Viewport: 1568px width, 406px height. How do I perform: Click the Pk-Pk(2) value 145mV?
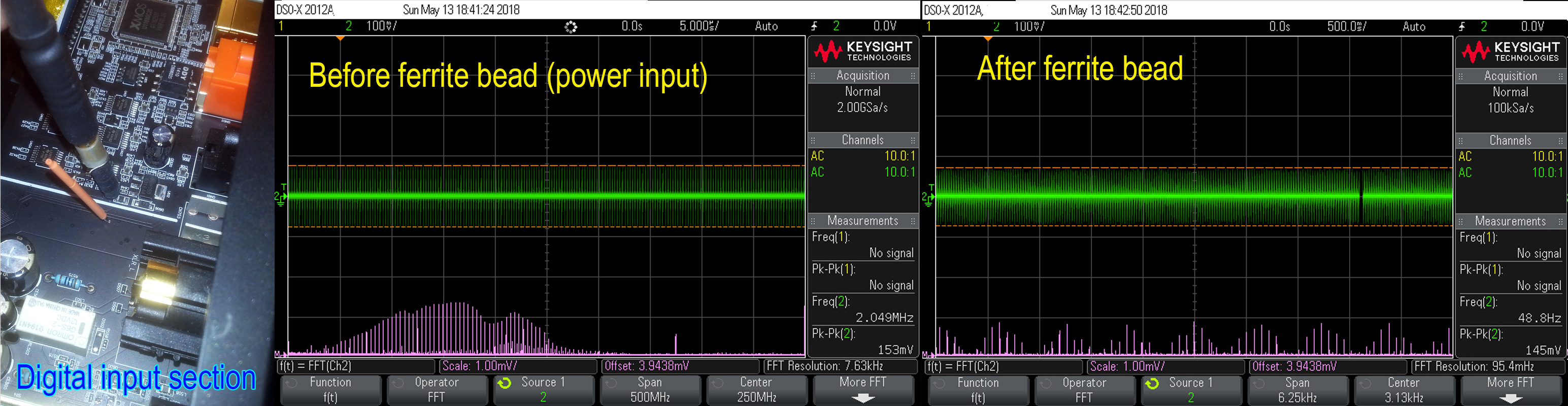tap(1543, 351)
